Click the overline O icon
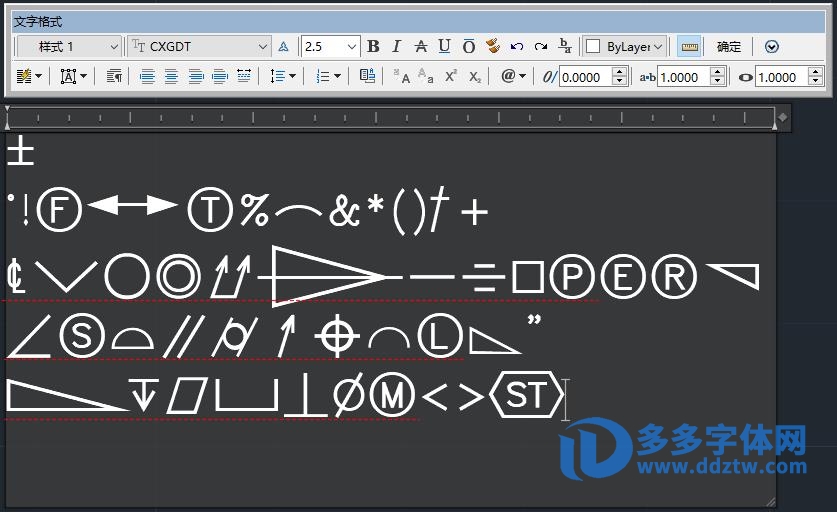The image size is (837, 512). click(x=468, y=46)
